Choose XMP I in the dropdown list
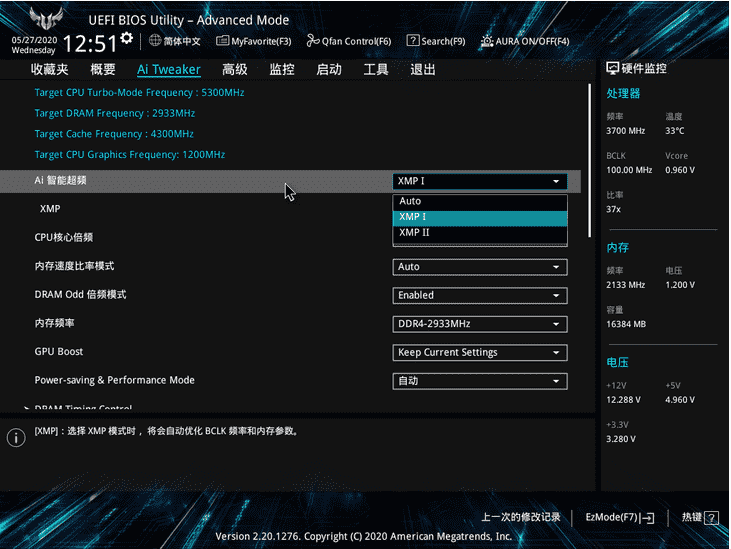This screenshot has height=549, width=731. coord(480,217)
